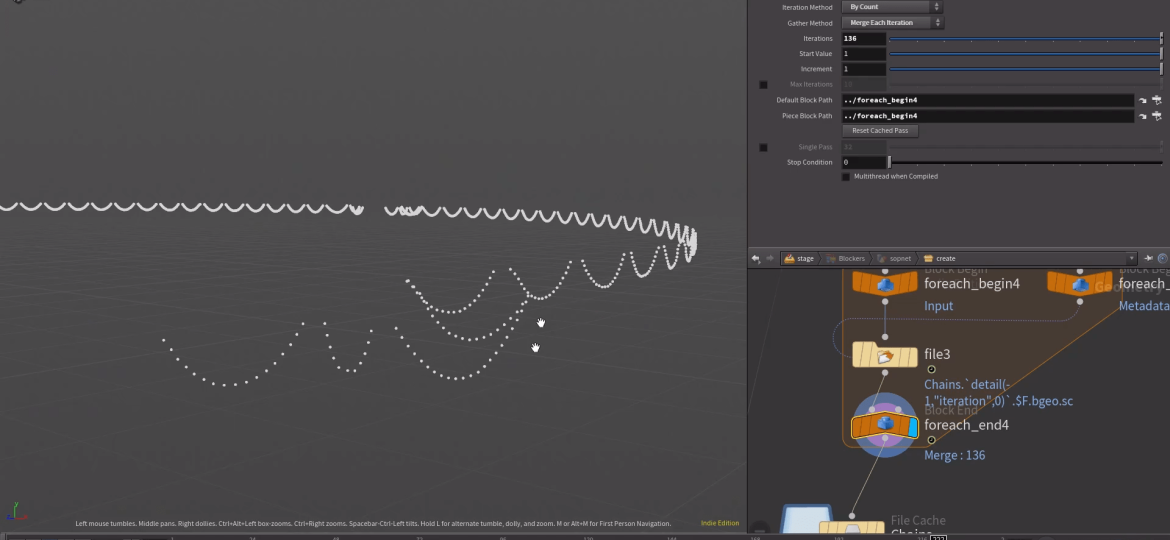The width and height of the screenshot is (1170, 540).
Task: Open node chooser for Default Block Path
Action: (x=1157, y=100)
